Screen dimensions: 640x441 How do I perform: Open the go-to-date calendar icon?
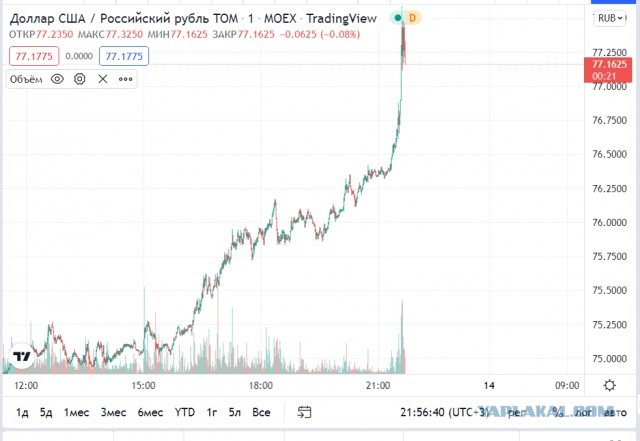(304, 412)
